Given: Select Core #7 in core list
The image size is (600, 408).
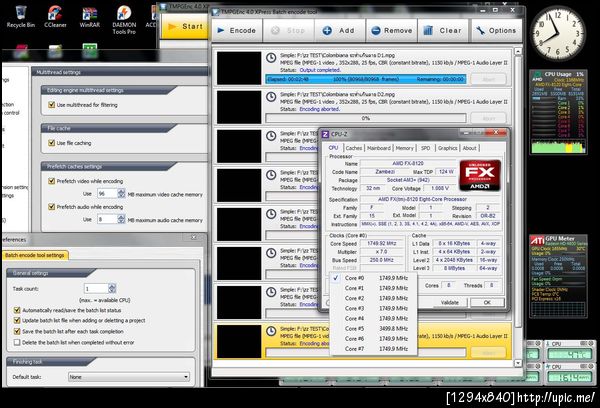Looking at the screenshot, I should click(x=373, y=349).
